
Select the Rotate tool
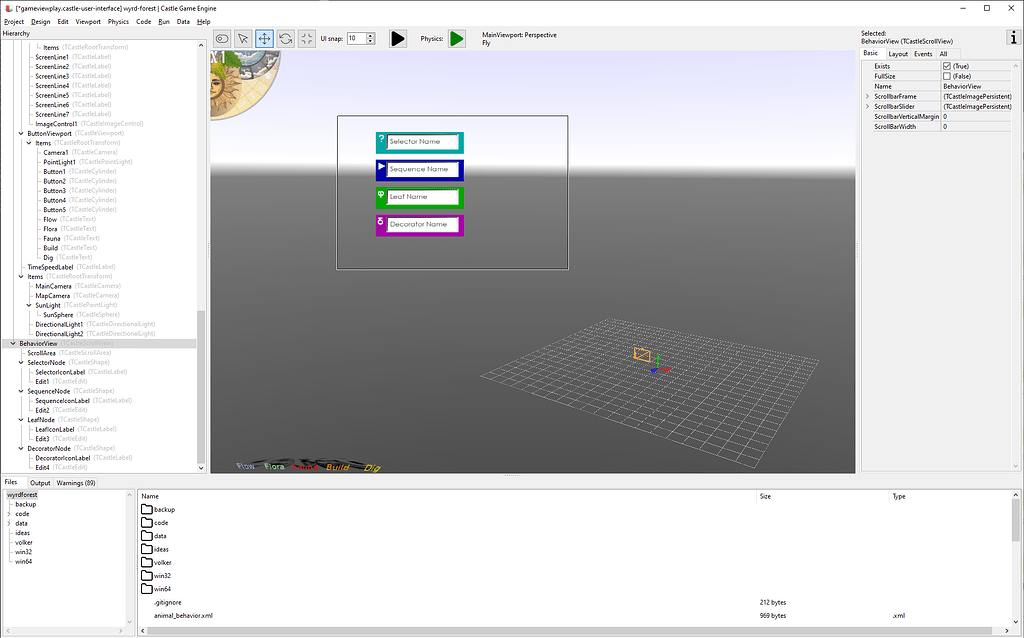pyautogui.click(x=286, y=38)
